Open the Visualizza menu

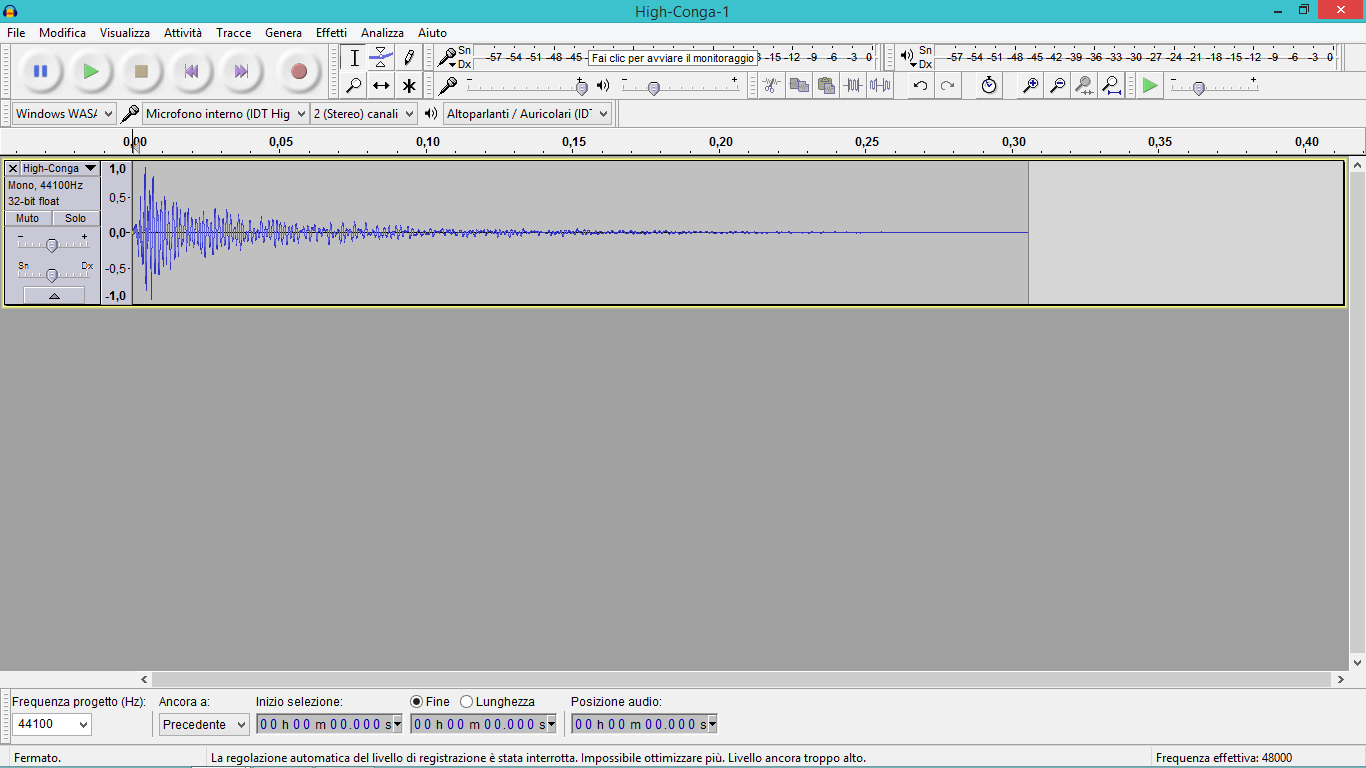point(125,33)
